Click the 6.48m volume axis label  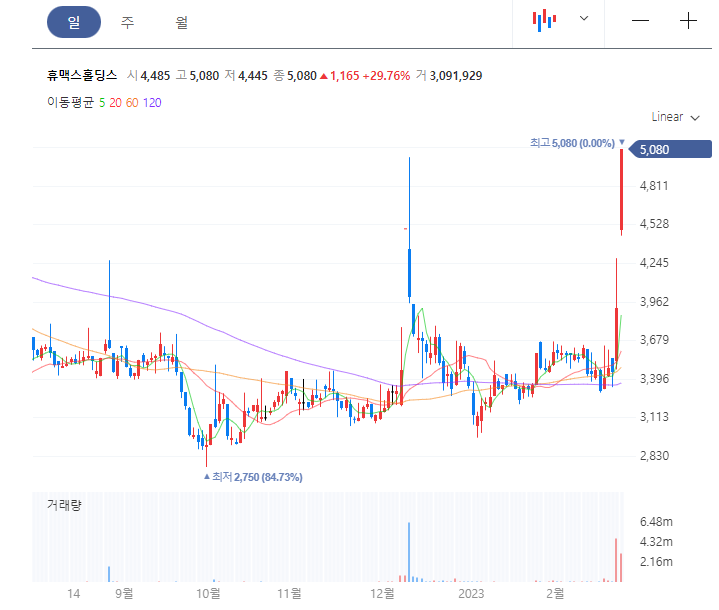(656, 522)
